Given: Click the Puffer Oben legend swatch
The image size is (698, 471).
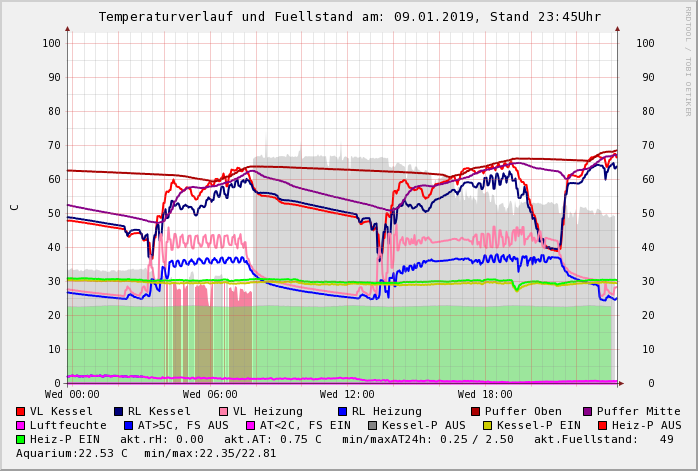Looking at the screenshot, I should 476,411.
